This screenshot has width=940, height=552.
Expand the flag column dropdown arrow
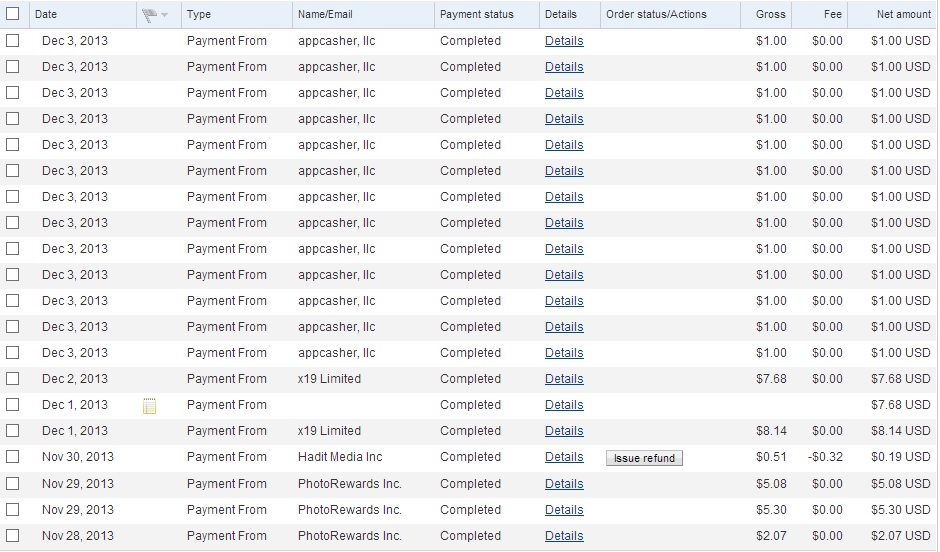[164, 15]
